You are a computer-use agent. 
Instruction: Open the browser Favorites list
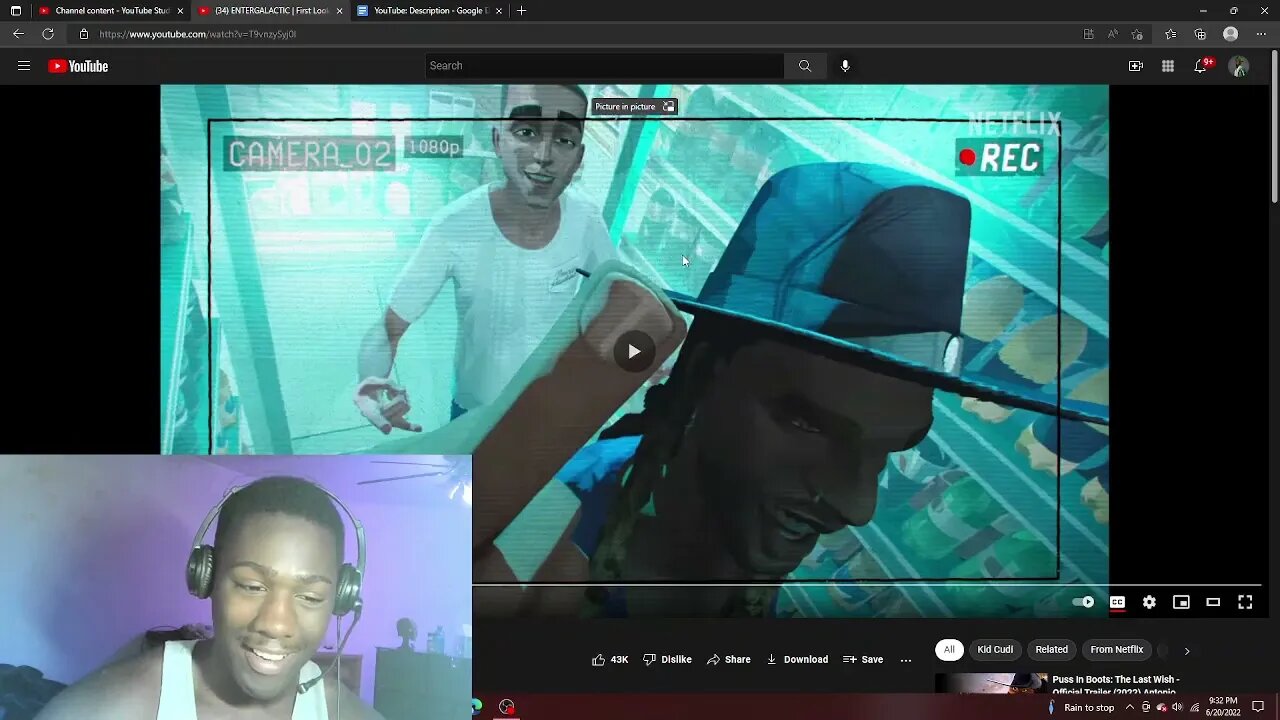1171,34
